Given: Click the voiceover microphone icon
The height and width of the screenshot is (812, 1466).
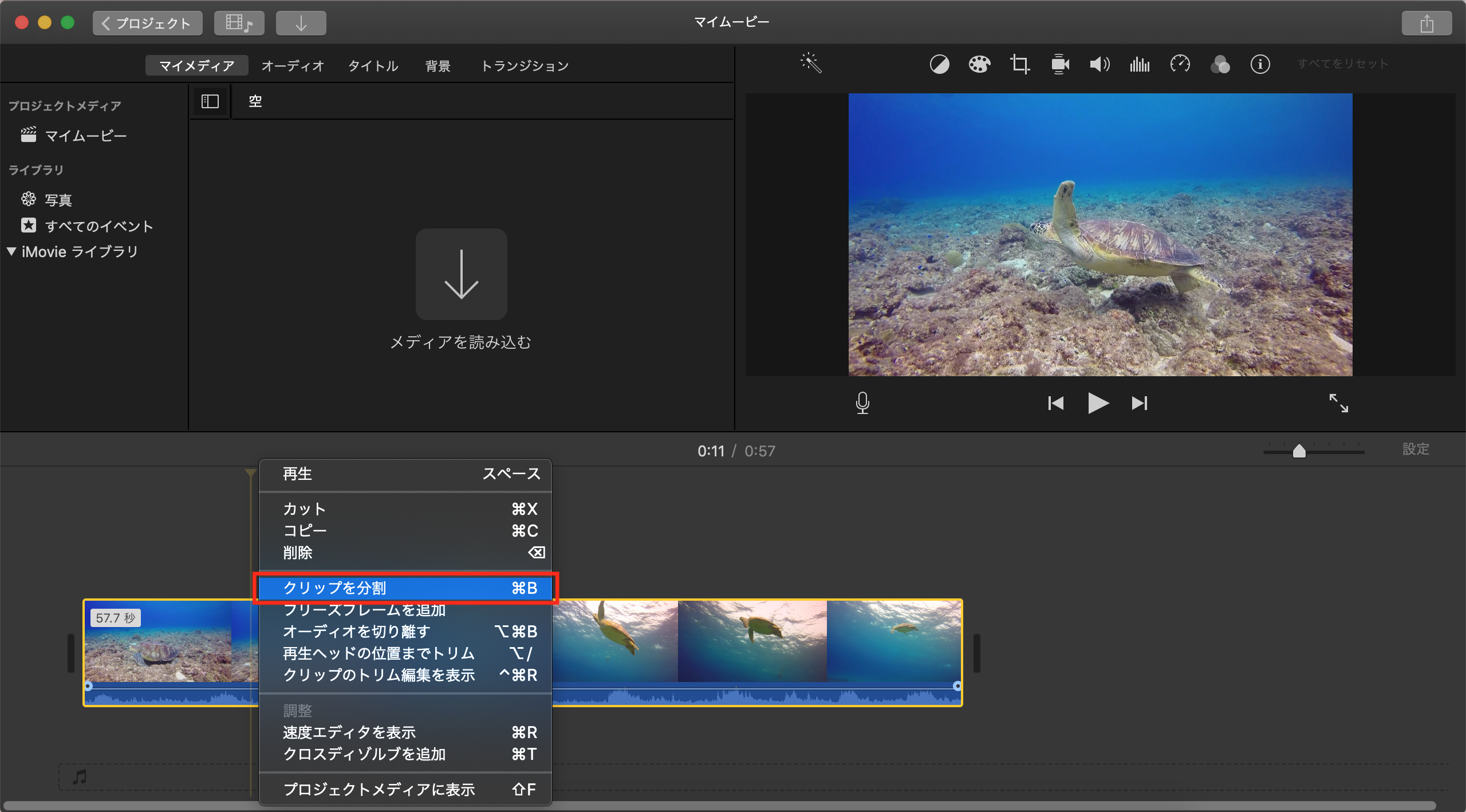Looking at the screenshot, I should click(862, 403).
